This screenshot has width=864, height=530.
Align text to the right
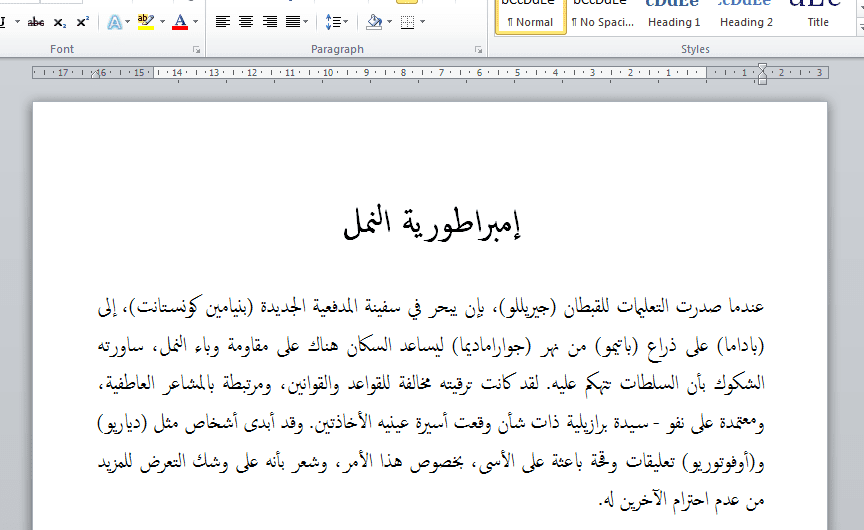[x=270, y=21]
